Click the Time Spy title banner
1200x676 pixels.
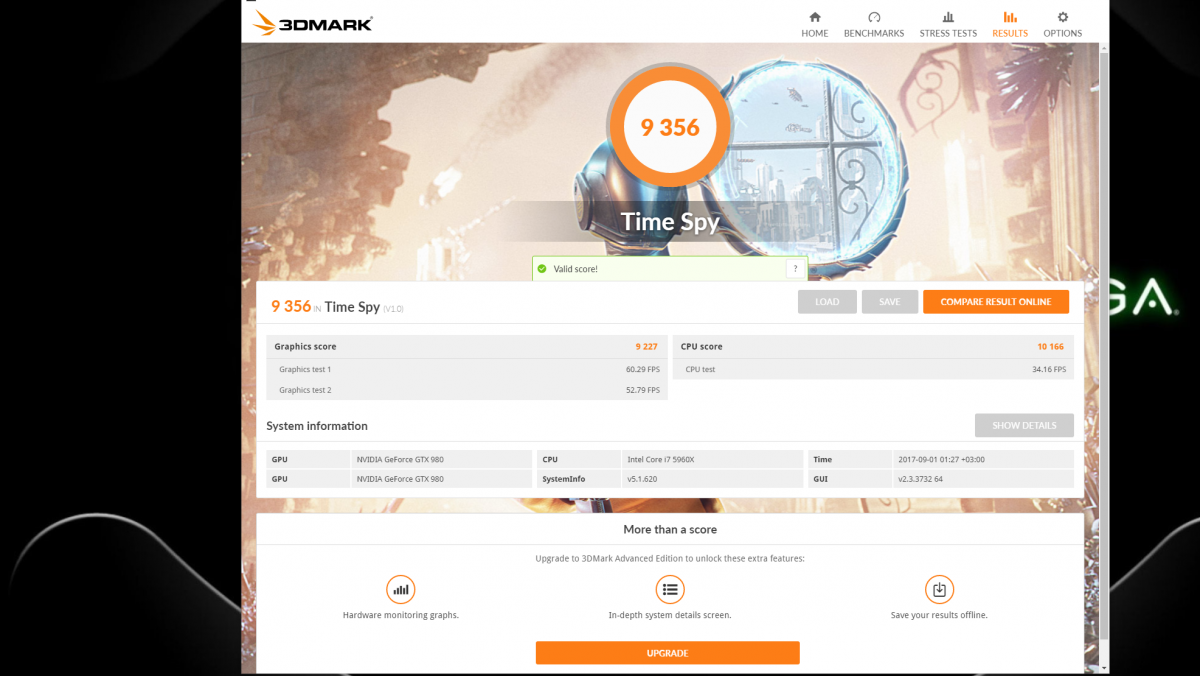[670, 222]
